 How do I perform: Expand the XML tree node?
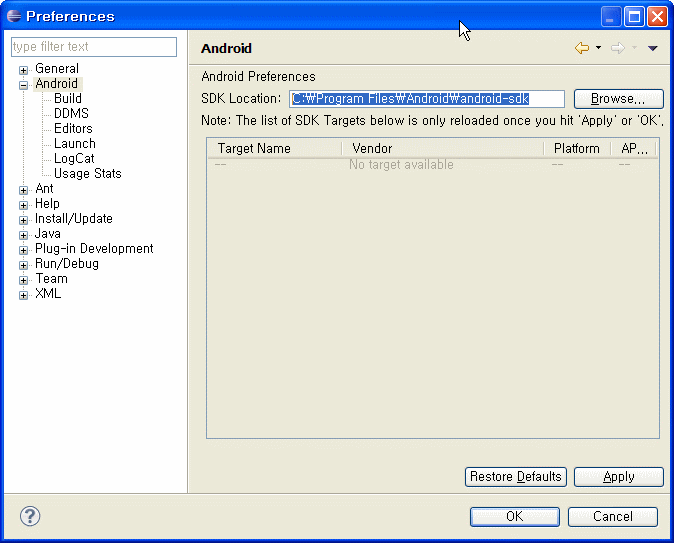coord(23,295)
